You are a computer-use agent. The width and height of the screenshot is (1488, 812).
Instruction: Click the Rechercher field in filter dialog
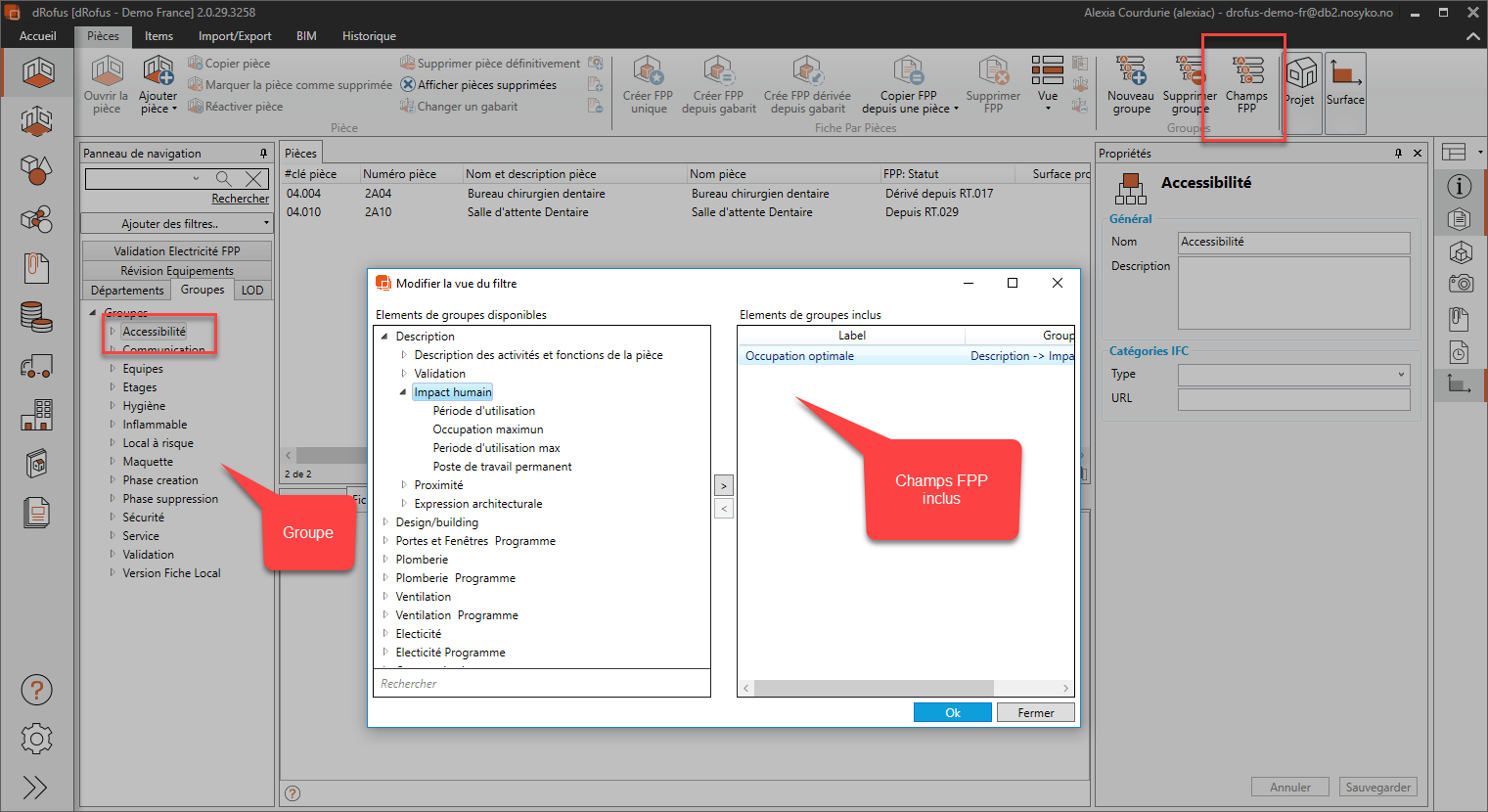coord(541,684)
